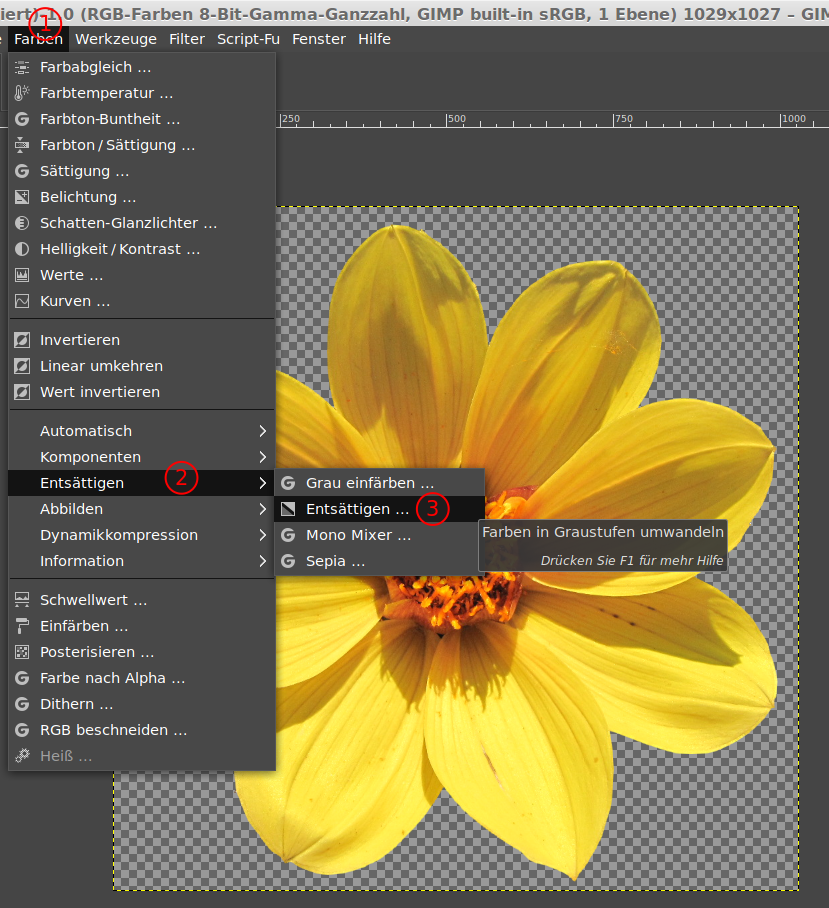This screenshot has width=829, height=908.
Task: Click the Kurven curve icon
Action: tap(22, 301)
